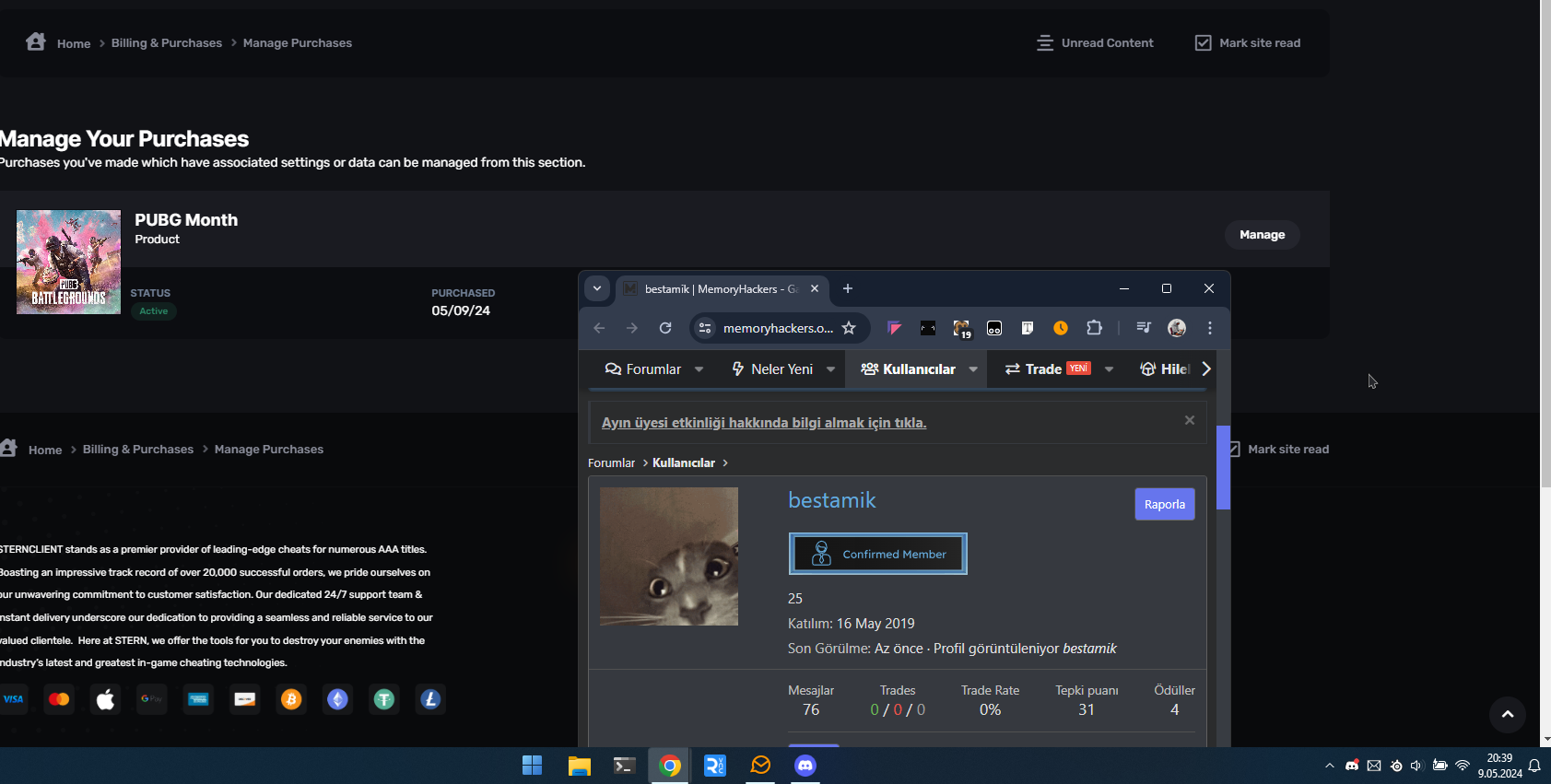The height and width of the screenshot is (784, 1551).
Task: Open the Windows Start menu
Action: [x=533, y=766]
